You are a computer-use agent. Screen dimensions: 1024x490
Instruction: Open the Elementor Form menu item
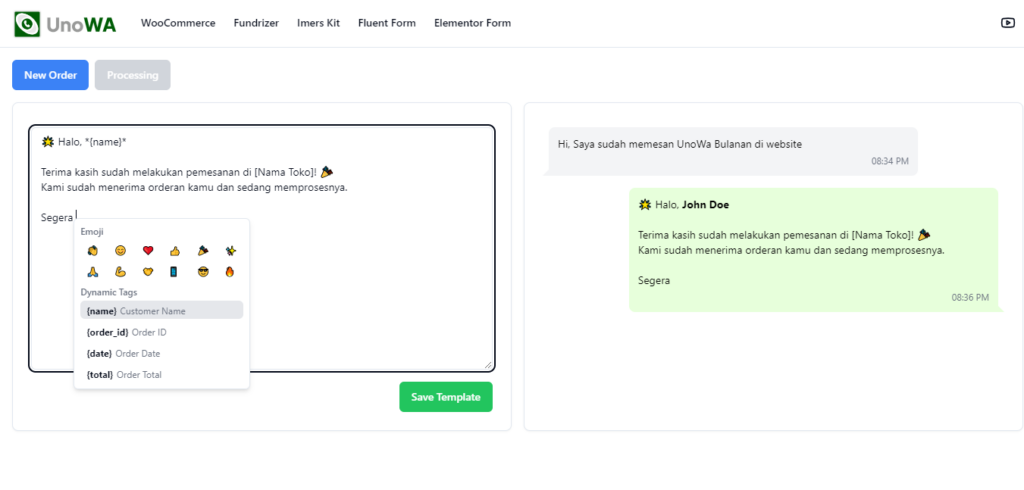coord(472,24)
